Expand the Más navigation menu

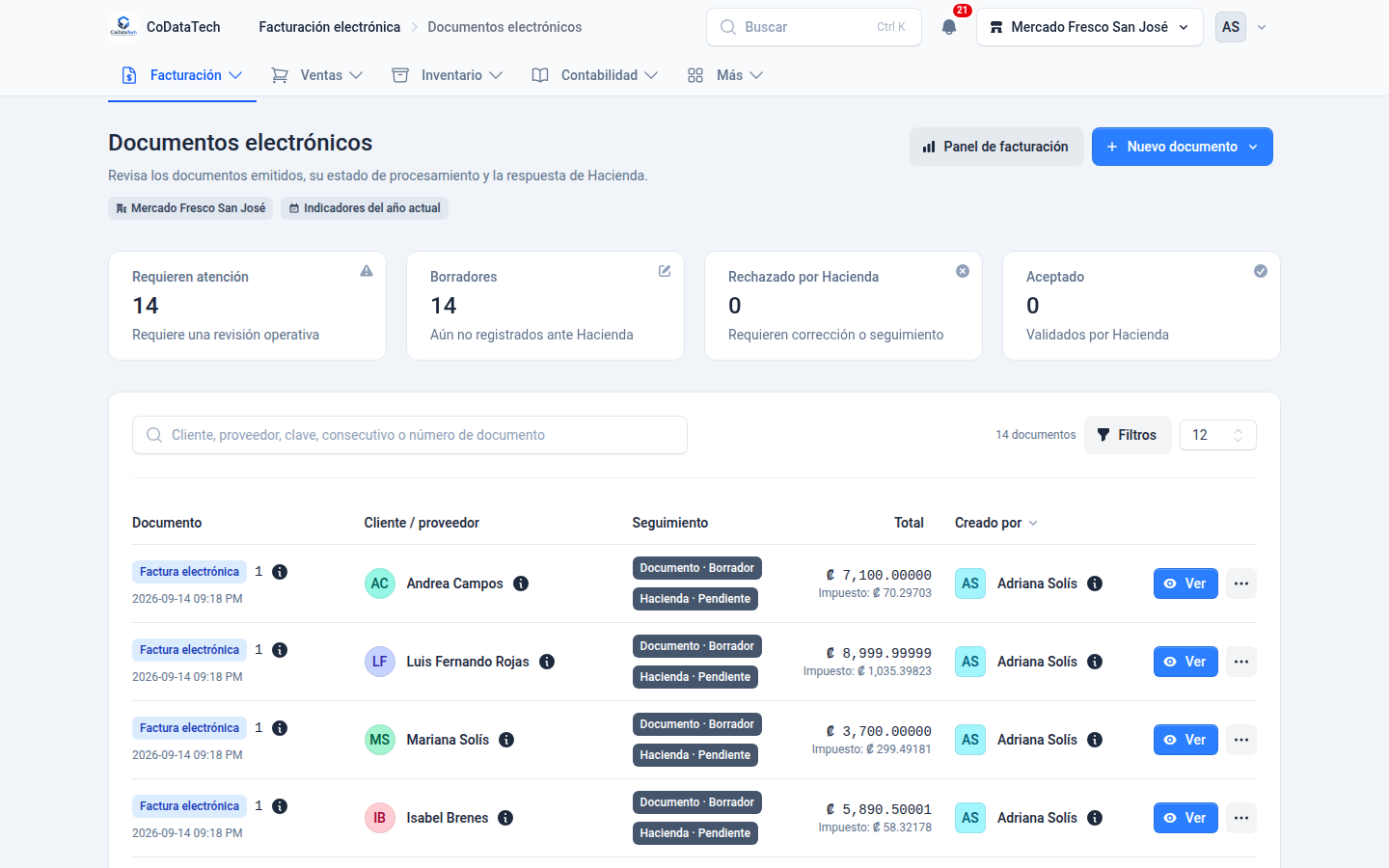[x=724, y=75]
